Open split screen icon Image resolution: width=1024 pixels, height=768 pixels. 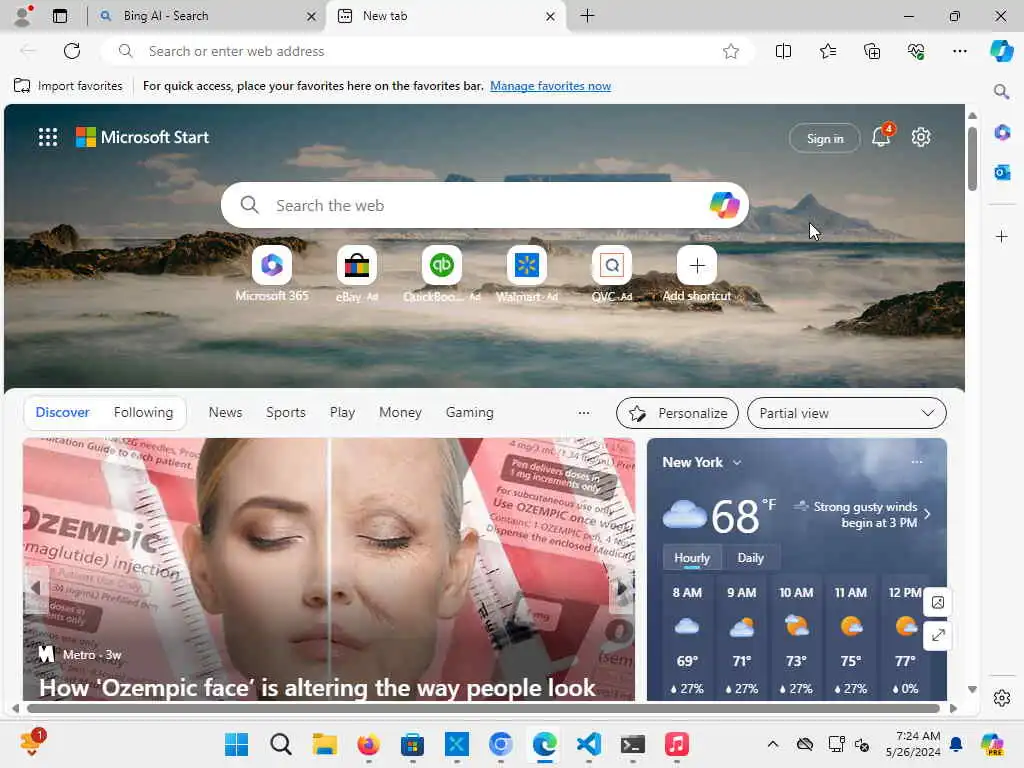783,51
